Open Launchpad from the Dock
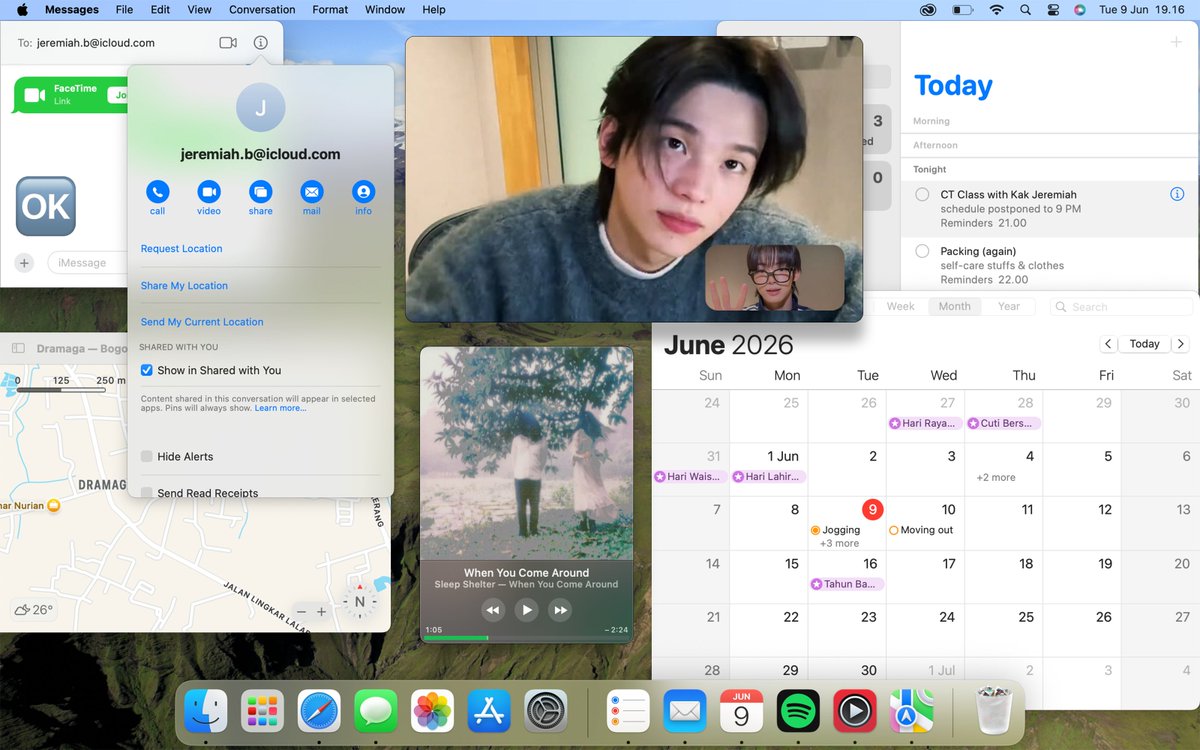This screenshot has width=1200, height=750. tap(262, 712)
